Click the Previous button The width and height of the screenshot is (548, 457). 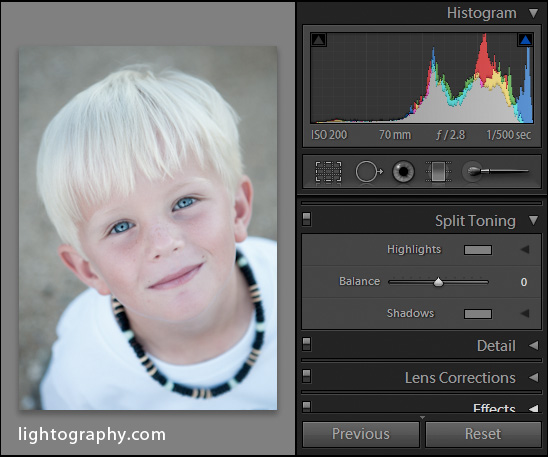(x=361, y=434)
